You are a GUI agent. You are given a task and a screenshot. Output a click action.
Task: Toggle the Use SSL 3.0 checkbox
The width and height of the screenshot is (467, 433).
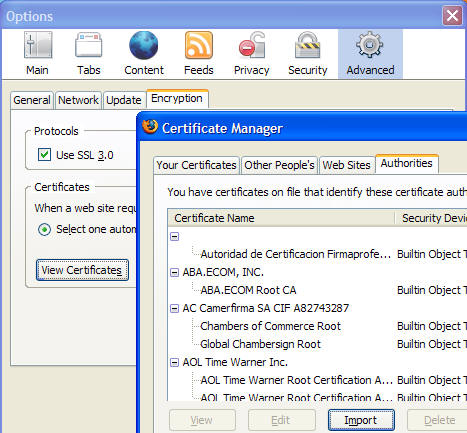coord(44,155)
